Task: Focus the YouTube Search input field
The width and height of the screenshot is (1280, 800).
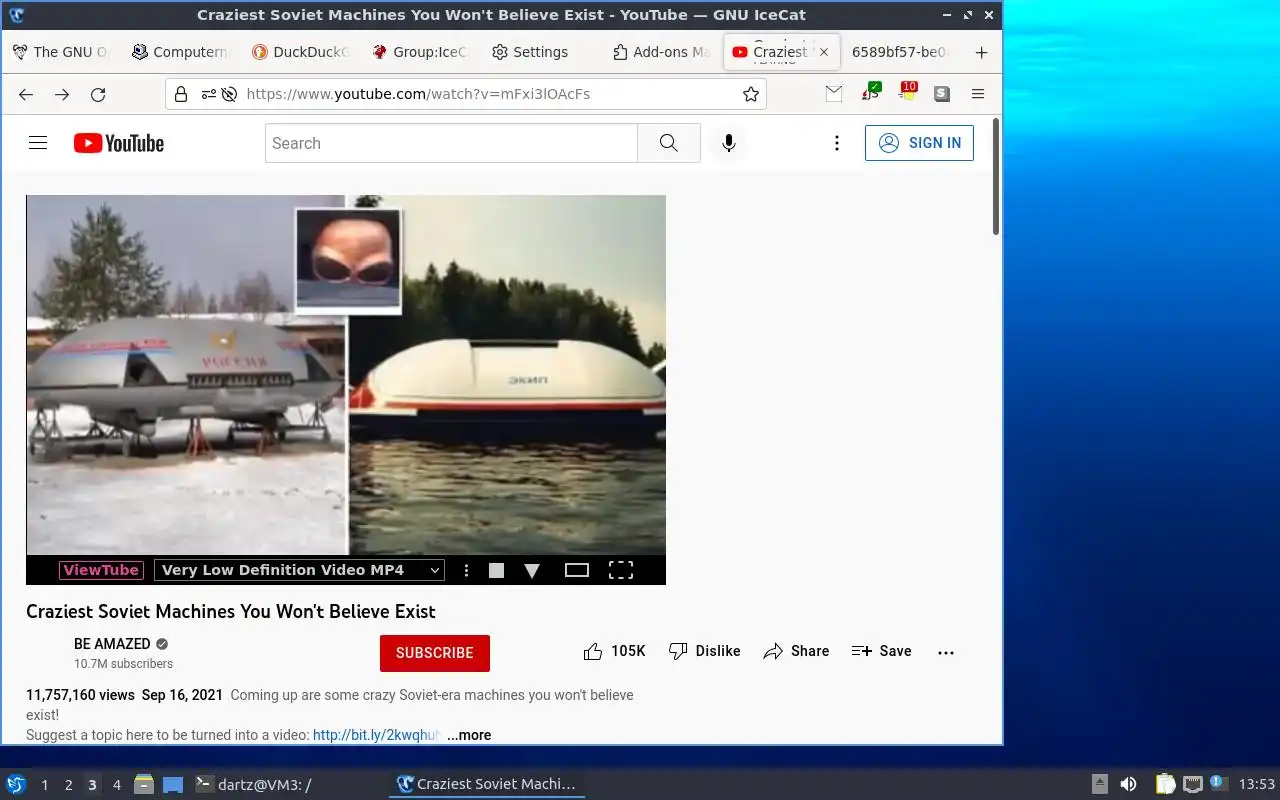Action: (451, 143)
